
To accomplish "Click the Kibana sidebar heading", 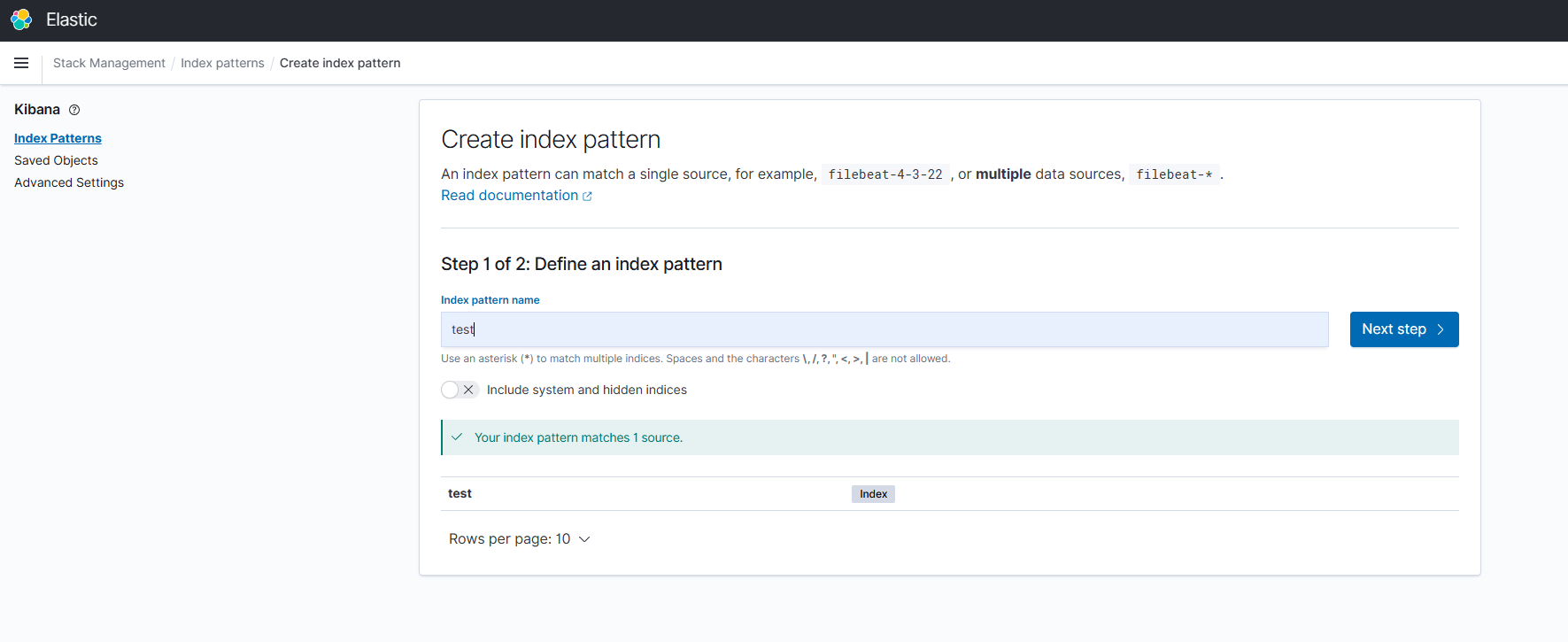I will [x=37, y=110].
